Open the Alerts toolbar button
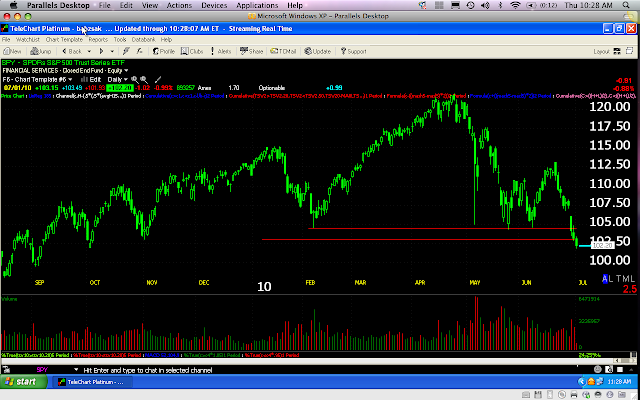 pyautogui.click(x=221, y=51)
